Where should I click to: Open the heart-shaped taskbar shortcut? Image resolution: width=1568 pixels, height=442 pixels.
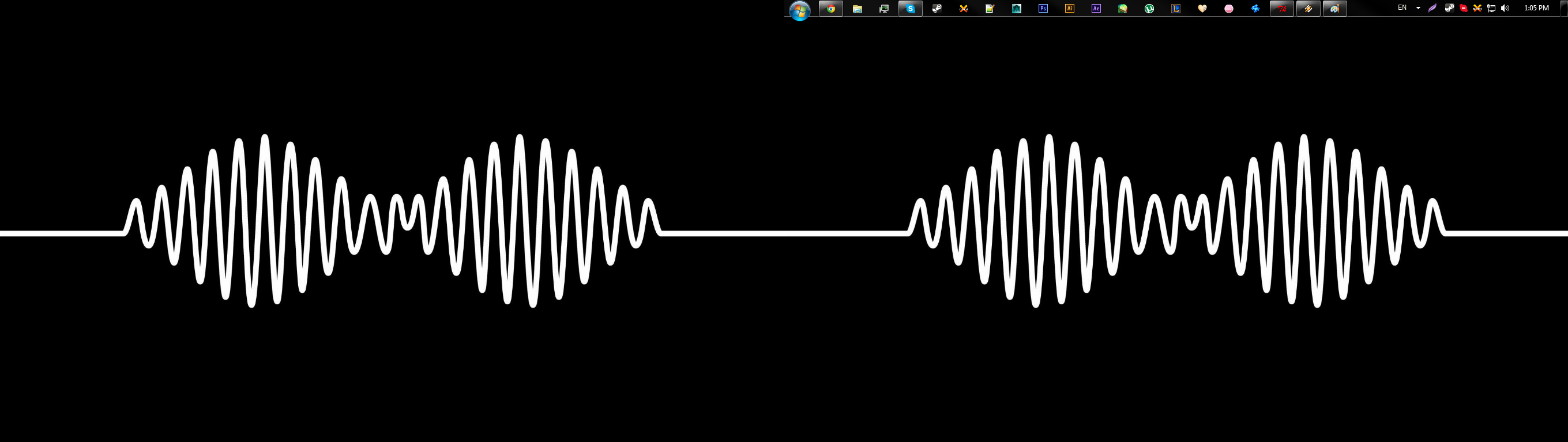tap(1202, 9)
